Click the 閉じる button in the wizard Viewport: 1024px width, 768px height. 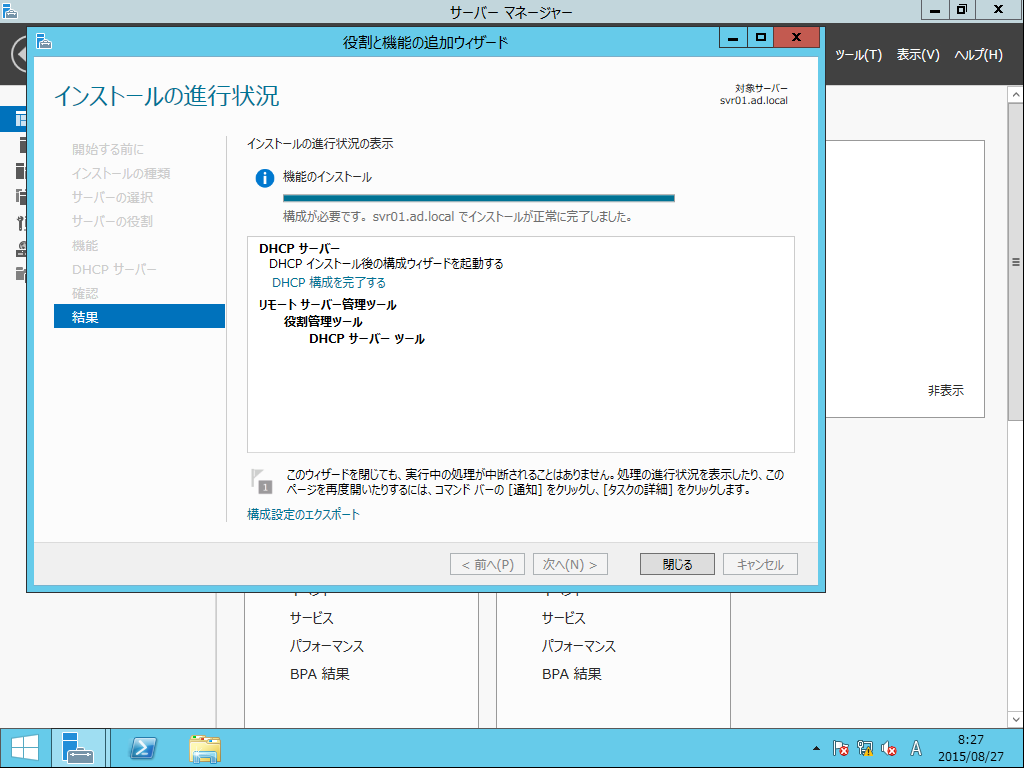pyautogui.click(x=677, y=564)
